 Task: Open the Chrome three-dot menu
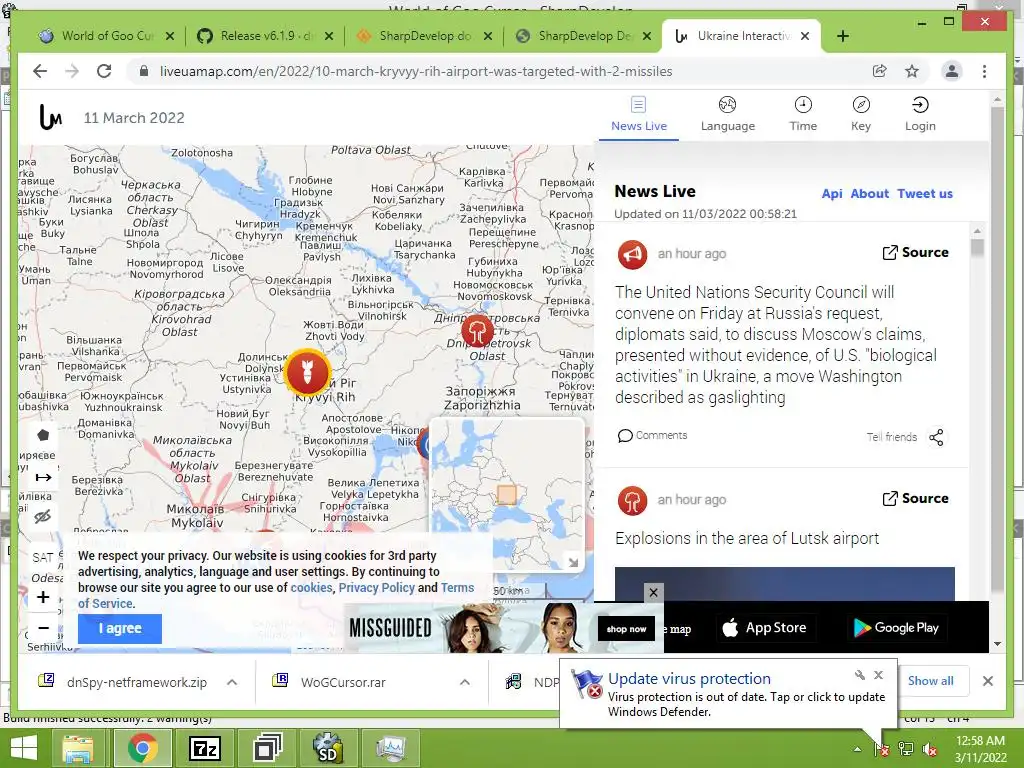point(984,71)
